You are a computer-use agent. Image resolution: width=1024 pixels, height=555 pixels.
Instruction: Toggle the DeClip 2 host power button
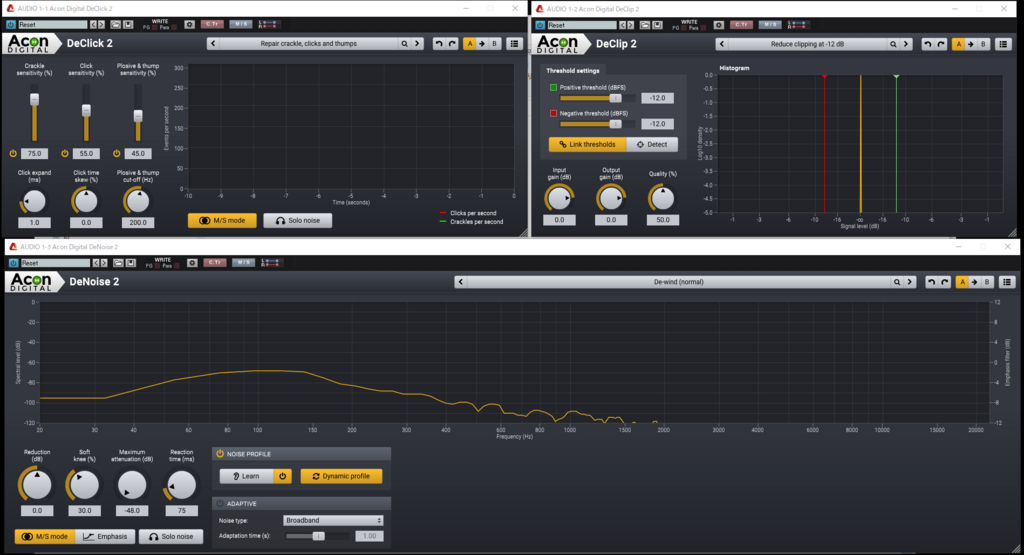tap(540, 25)
